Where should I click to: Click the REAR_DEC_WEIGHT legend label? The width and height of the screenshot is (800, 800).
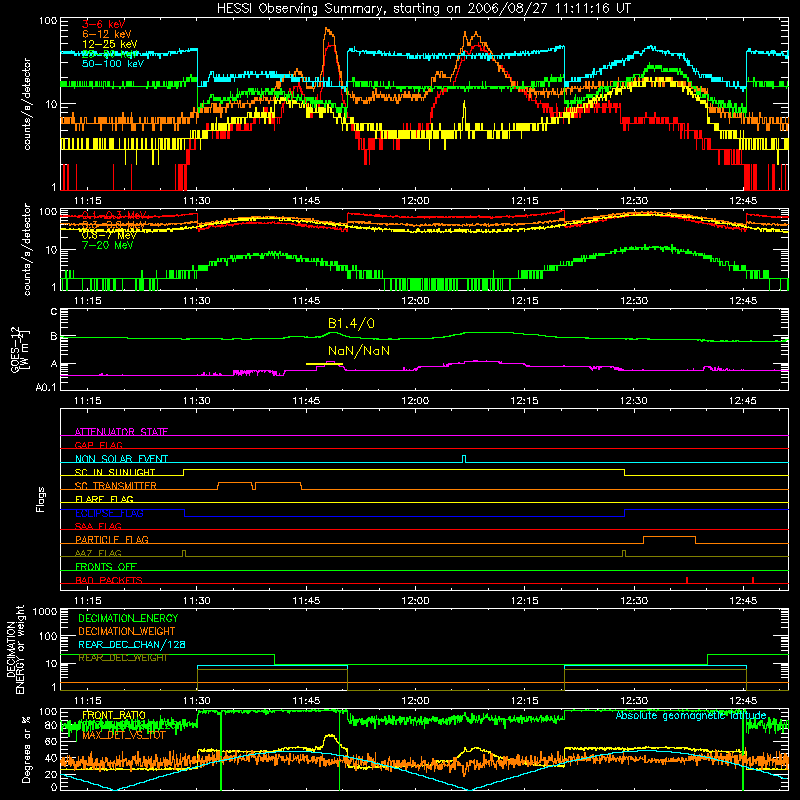click(123, 658)
